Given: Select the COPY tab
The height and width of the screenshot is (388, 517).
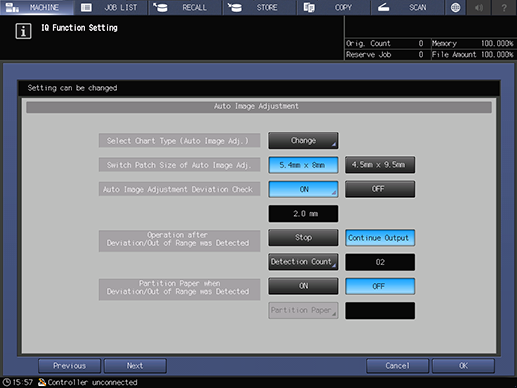Looking at the screenshot, I should point(334,7).
